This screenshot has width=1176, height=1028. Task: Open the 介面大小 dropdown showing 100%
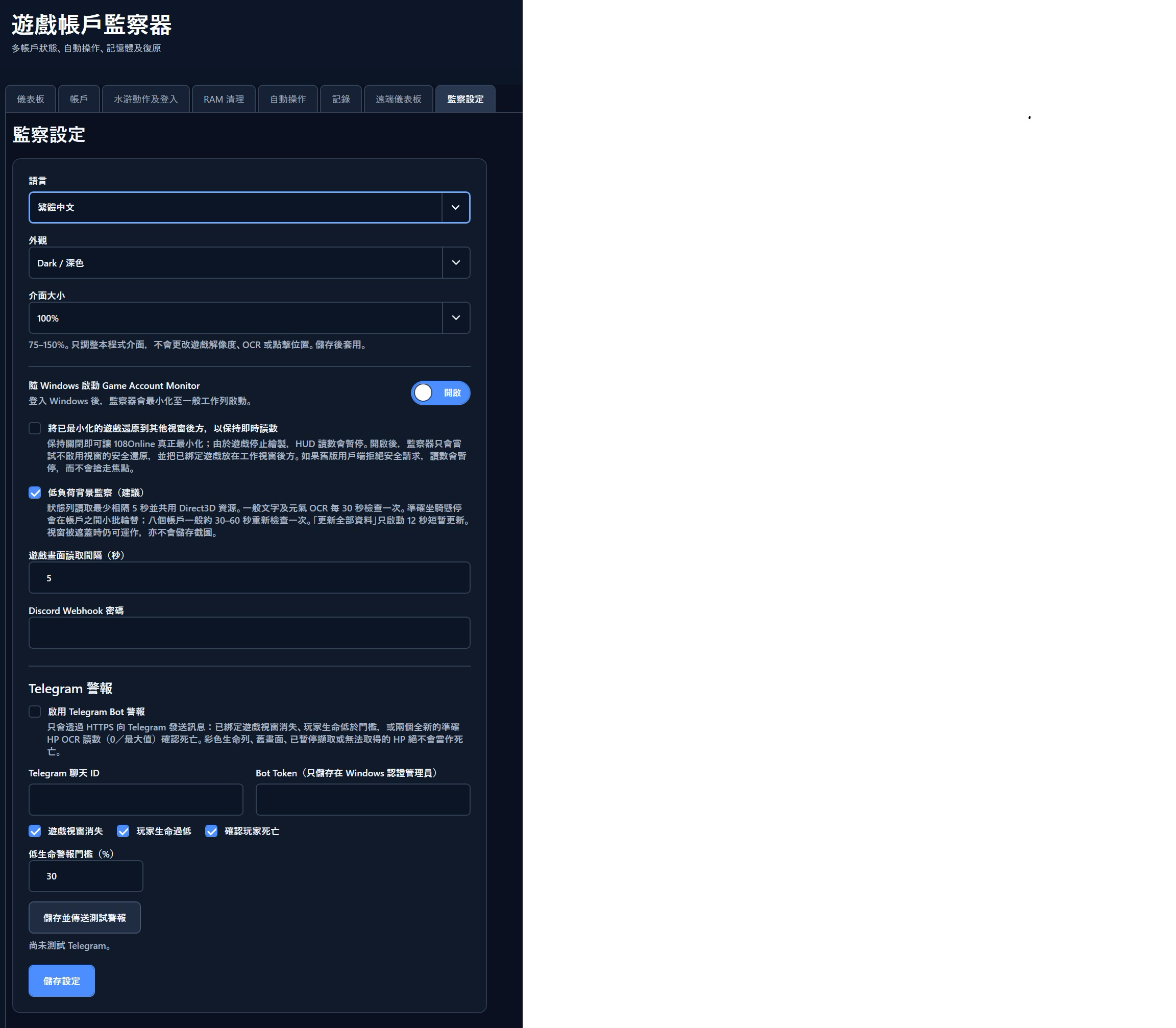click(249, 318)
